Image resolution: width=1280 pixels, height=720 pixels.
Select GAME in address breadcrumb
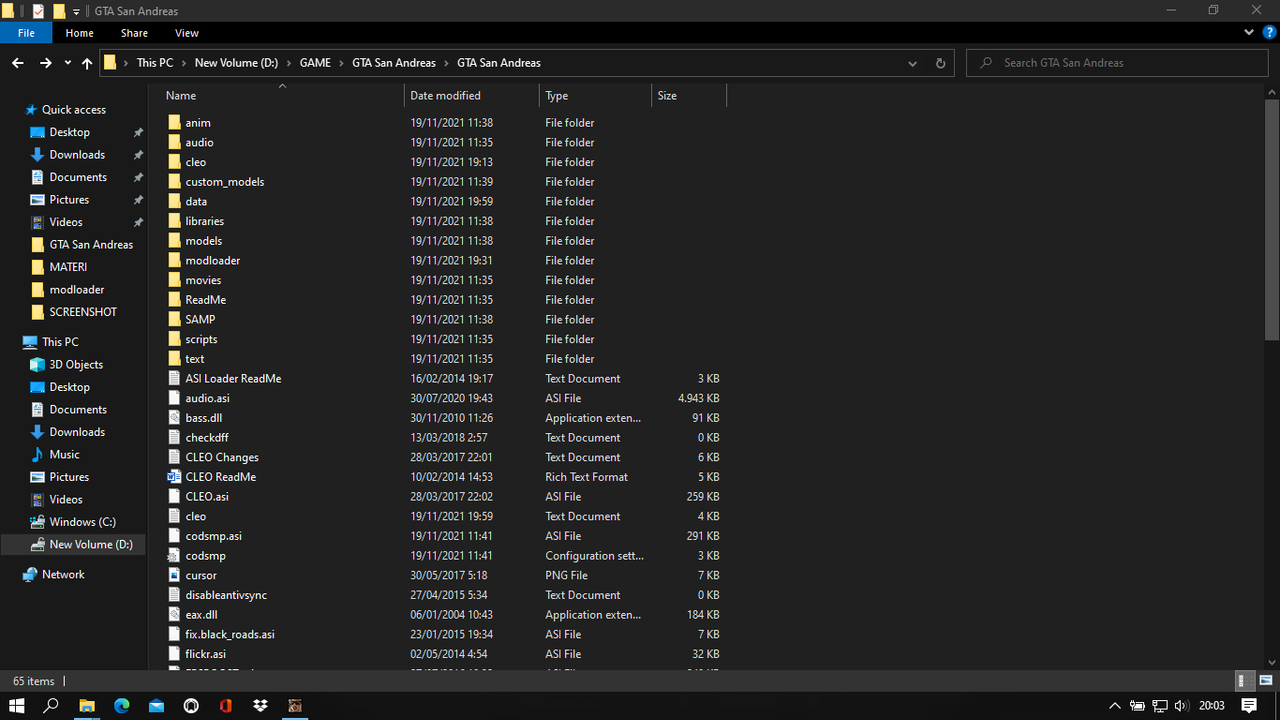pyautogui.click(x=315, y=63)
